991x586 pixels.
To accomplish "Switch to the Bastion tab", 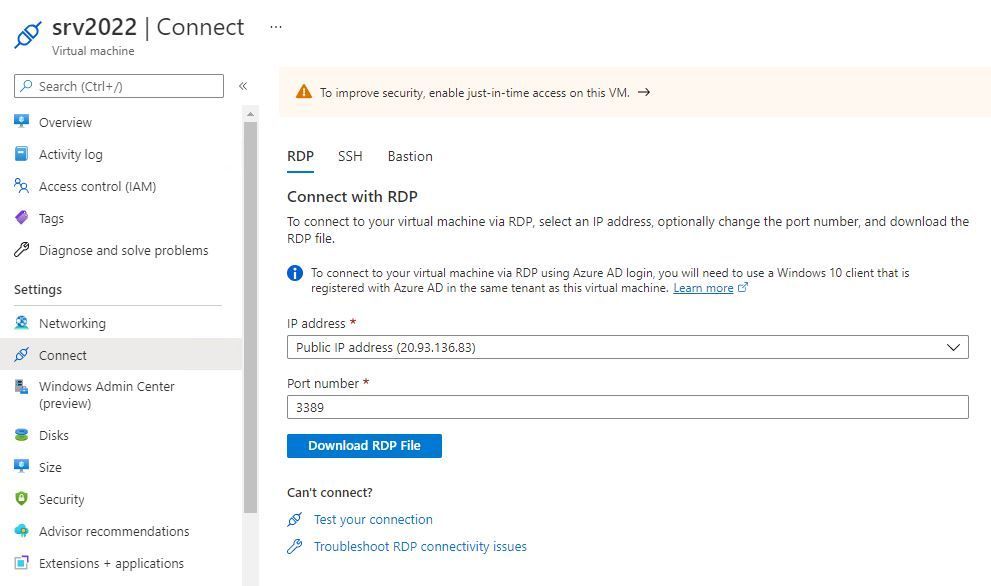I will [410, 156].
